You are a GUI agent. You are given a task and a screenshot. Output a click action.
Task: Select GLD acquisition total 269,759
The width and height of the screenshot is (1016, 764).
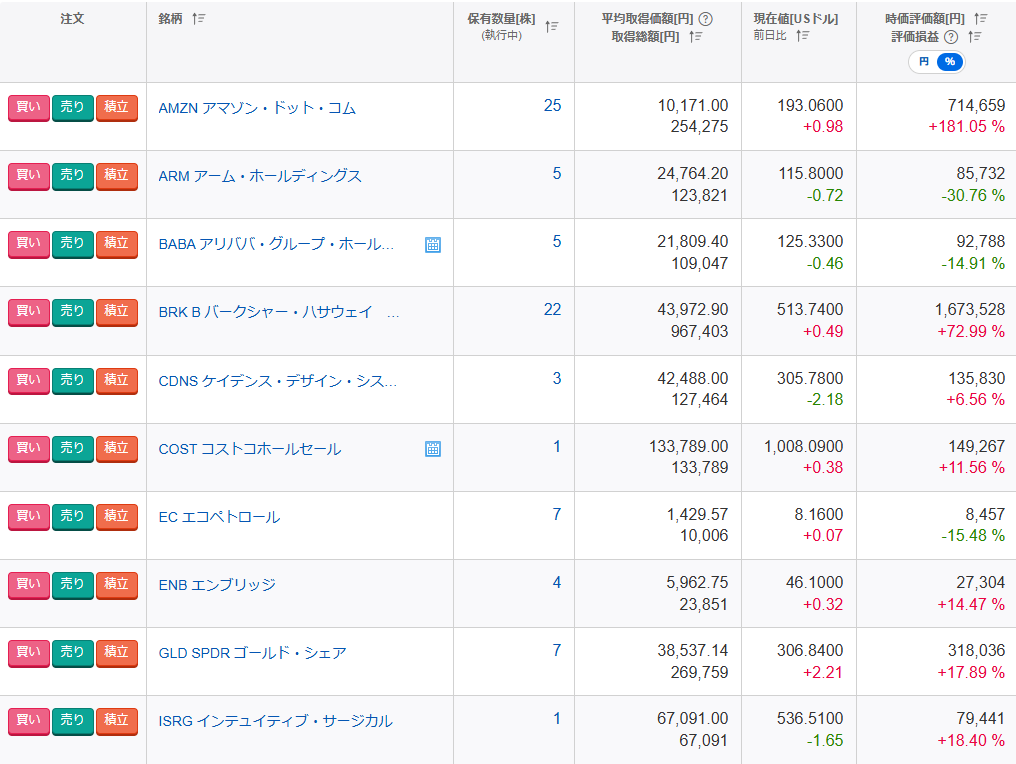[699, 673]
